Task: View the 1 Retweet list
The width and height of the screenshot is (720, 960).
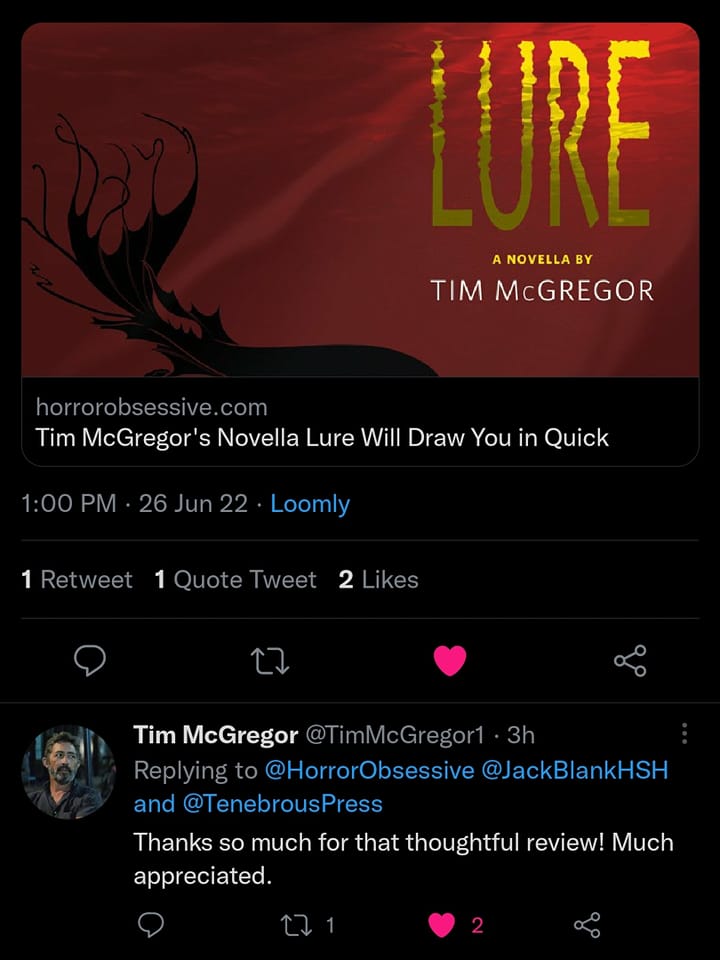Action: (77, 579)
